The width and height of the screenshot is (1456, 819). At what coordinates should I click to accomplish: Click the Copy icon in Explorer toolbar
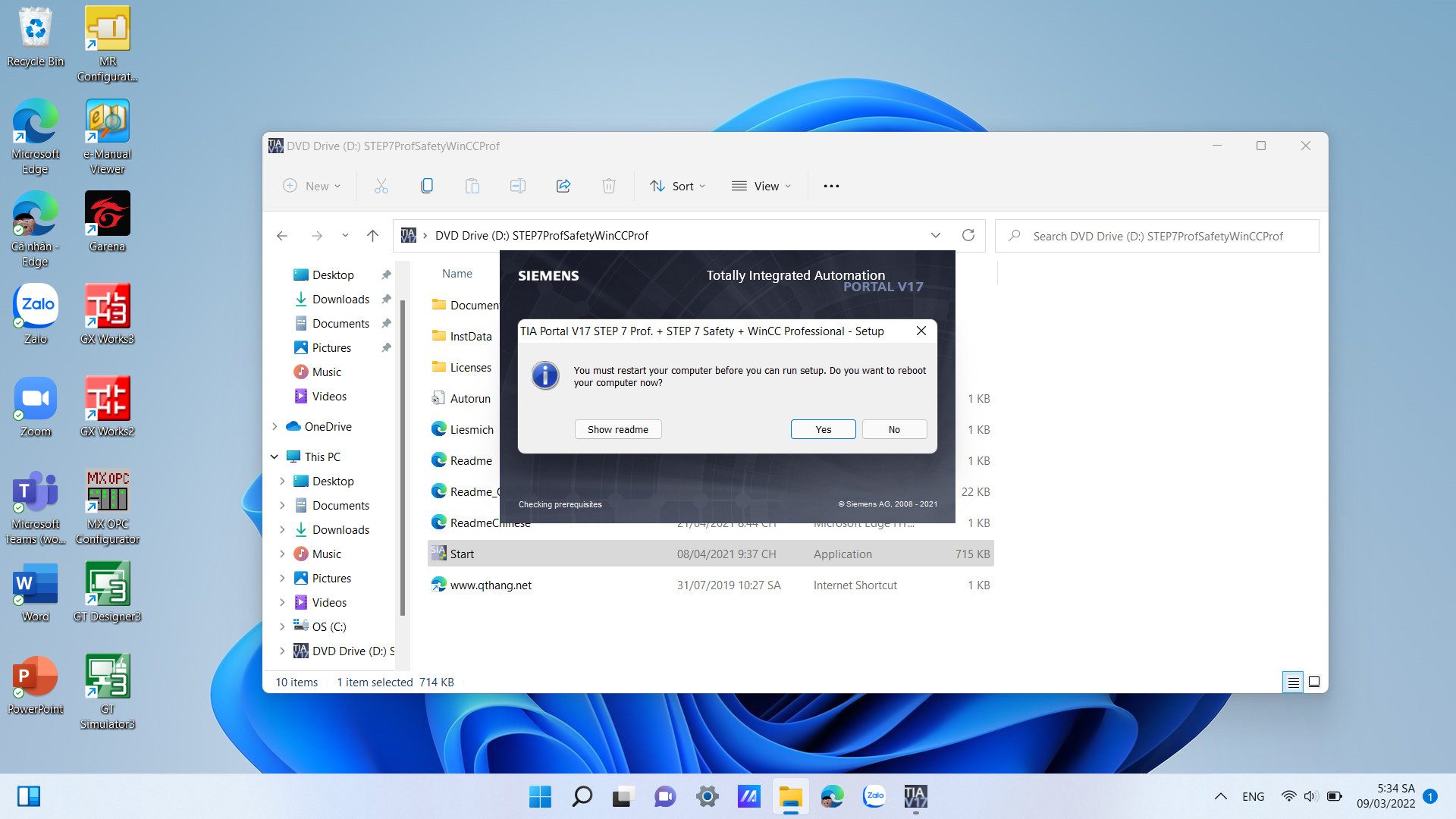point(427,186)
